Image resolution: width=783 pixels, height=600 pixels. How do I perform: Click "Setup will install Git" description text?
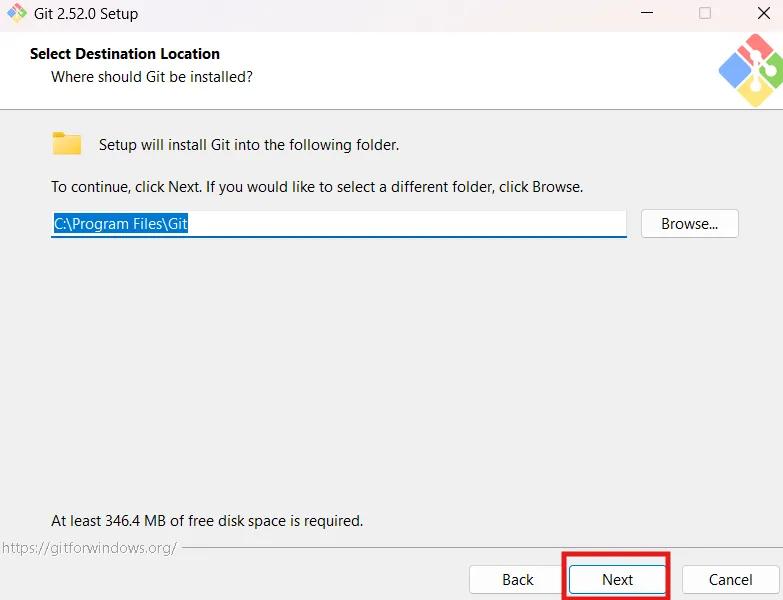click(249, 145)
